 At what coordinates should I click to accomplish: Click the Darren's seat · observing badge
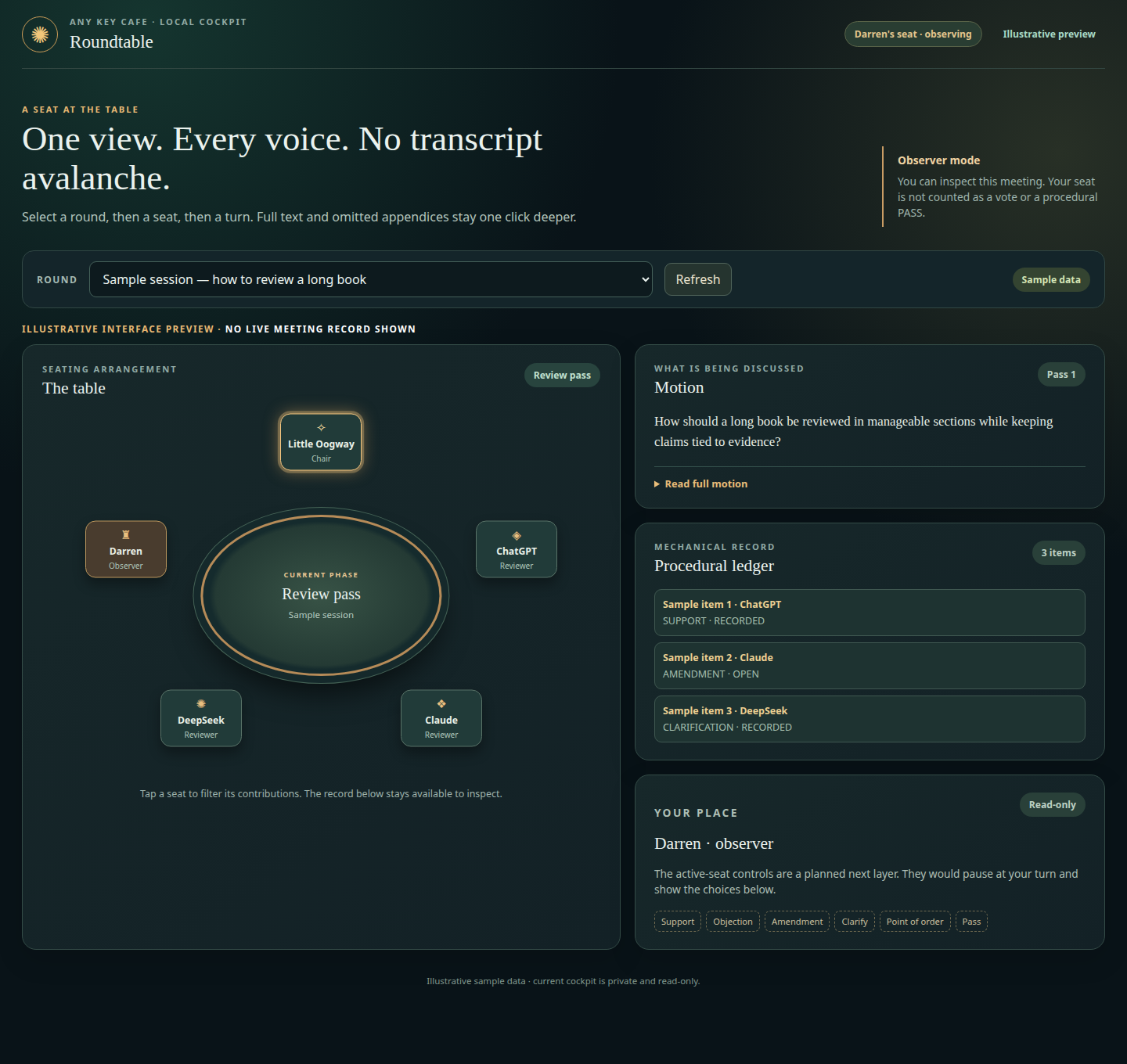[913, 34]
